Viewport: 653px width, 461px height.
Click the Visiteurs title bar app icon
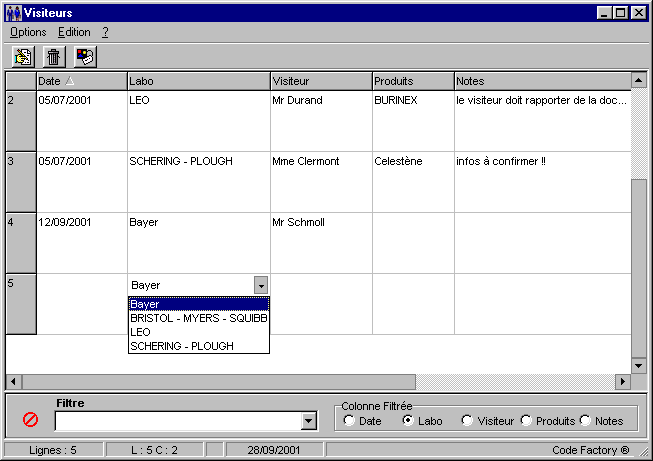tap(14, 13)
